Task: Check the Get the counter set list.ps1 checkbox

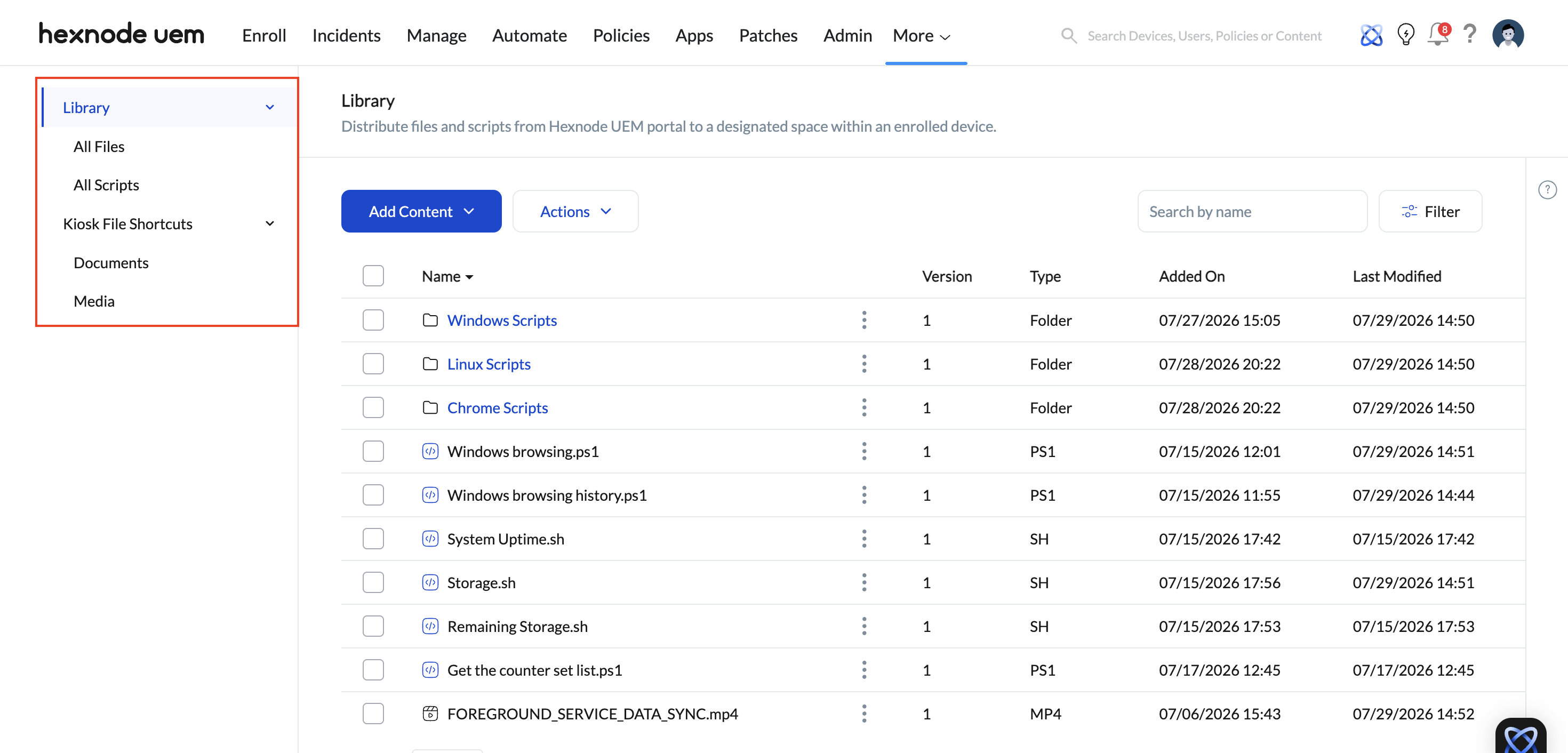Action: point(373,670)
